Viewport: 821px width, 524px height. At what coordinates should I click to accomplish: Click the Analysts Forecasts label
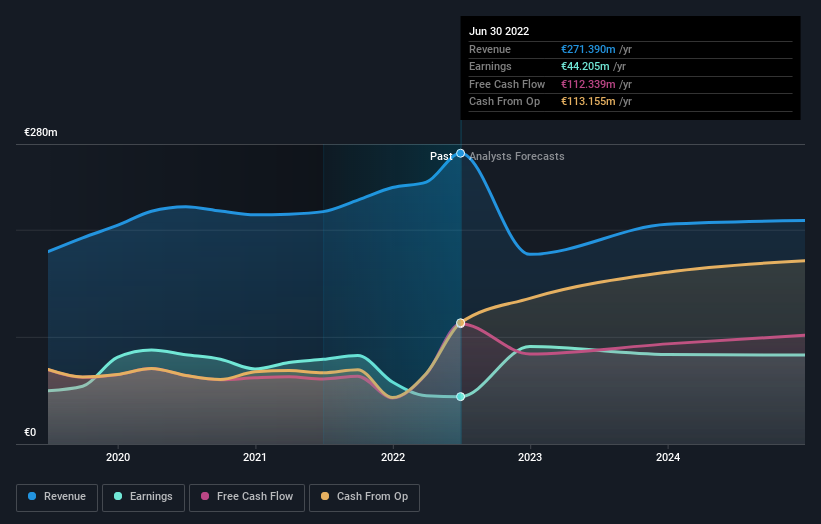(x=517, y=156)
